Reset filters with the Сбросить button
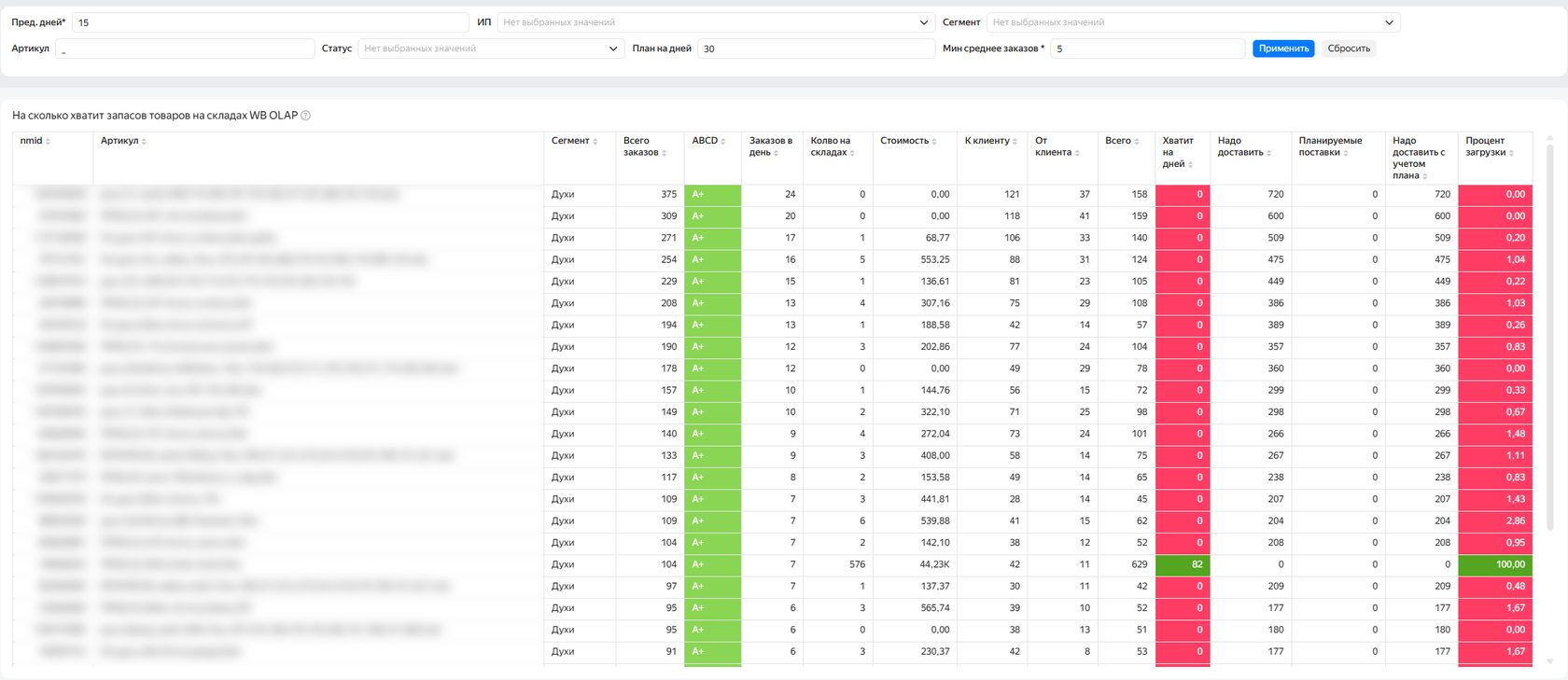The height and width of the screenshot is (680, 1568). pos(1349,49)
